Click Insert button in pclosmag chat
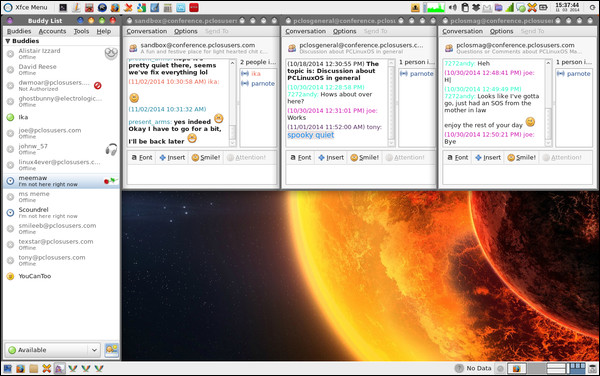 [x=488, y=157]
